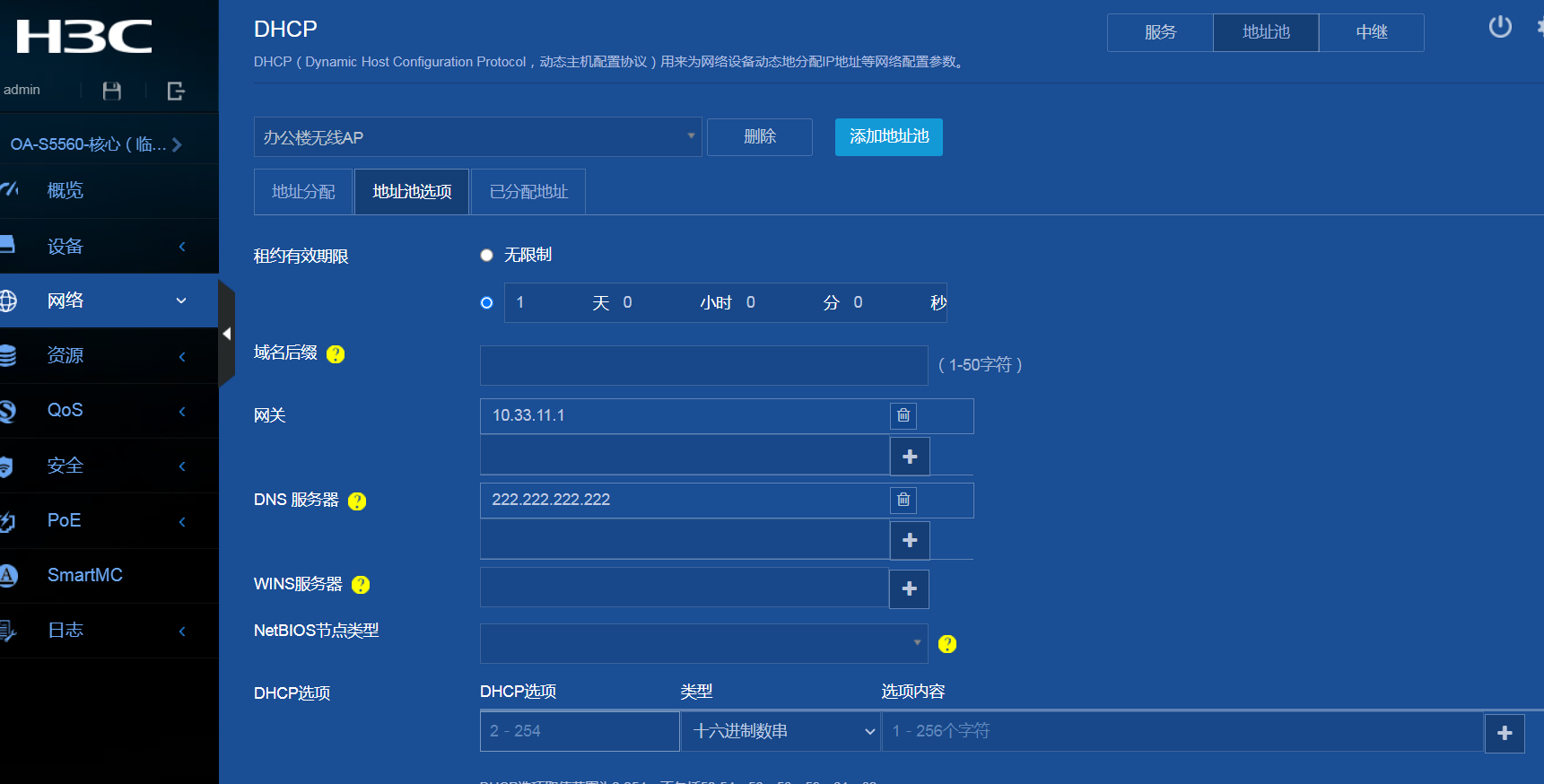Open help for 域名后缀

(336, 354)
